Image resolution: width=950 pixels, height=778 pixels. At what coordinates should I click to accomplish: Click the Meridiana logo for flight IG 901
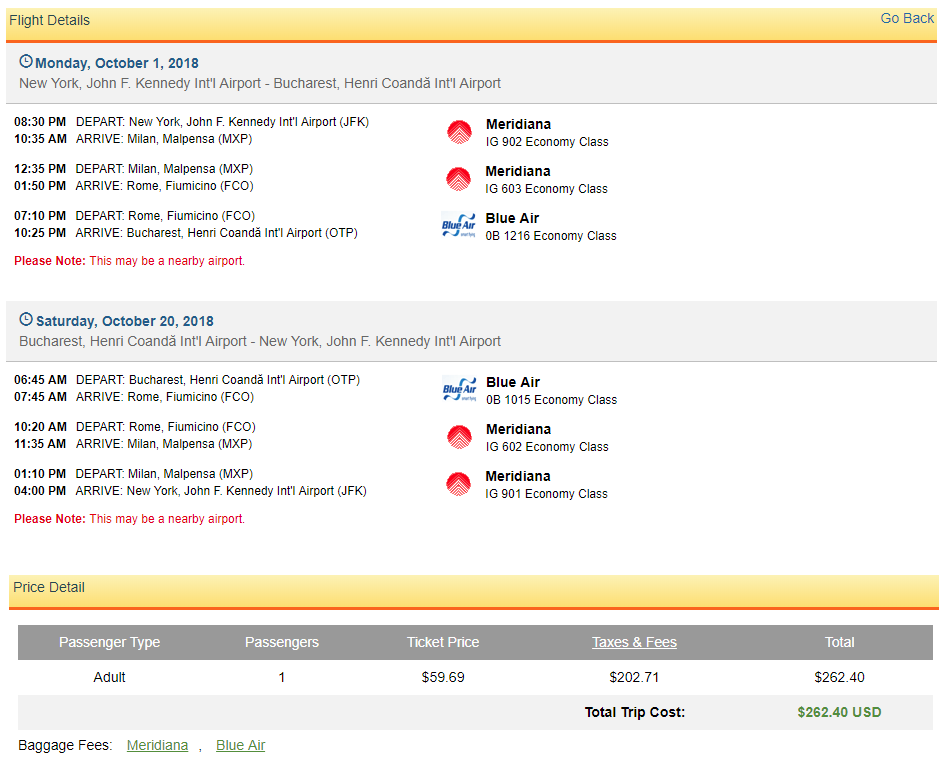point(459,484)
